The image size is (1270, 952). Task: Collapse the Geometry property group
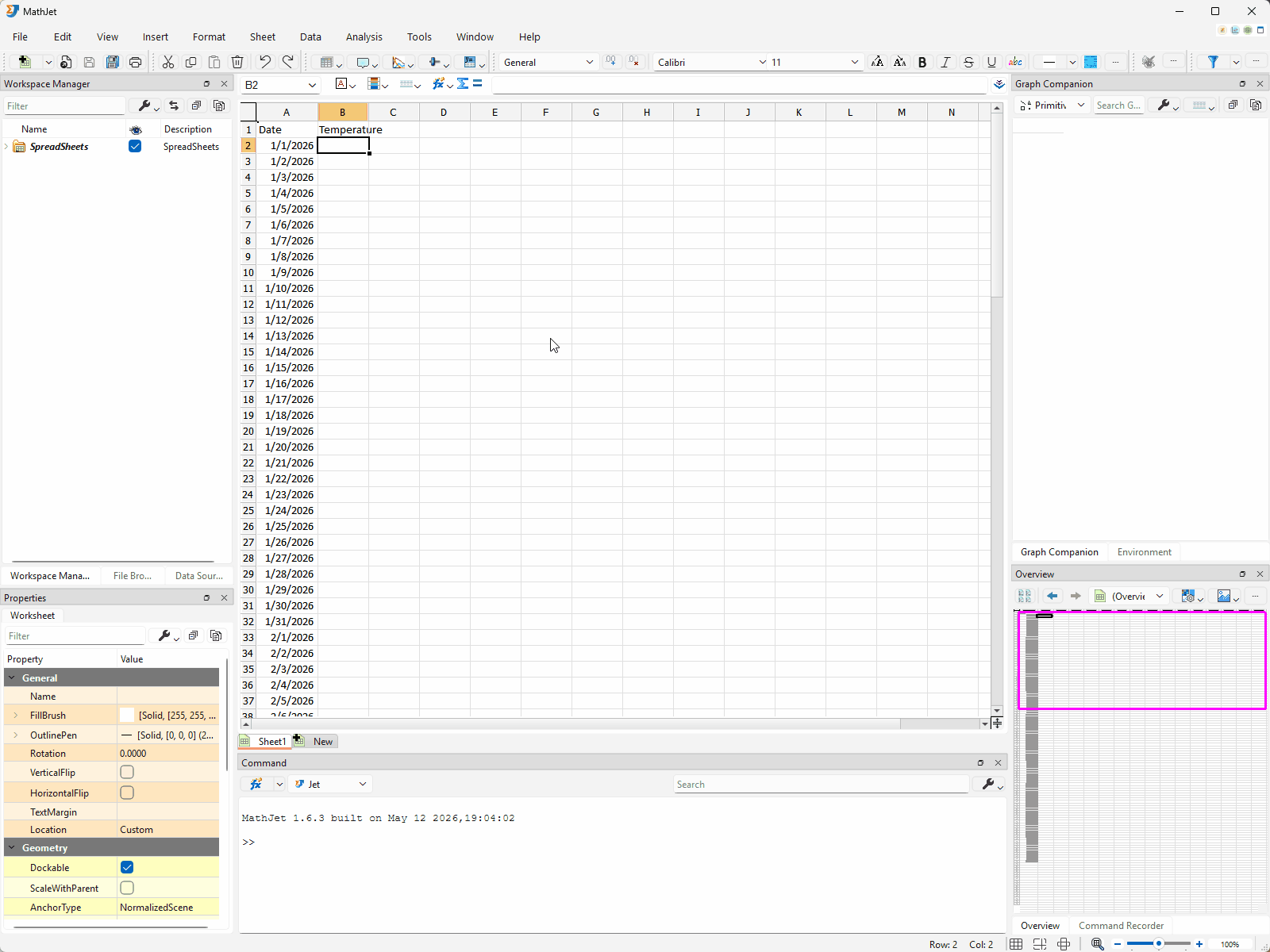pyautogui.click(x=12, y=847)
